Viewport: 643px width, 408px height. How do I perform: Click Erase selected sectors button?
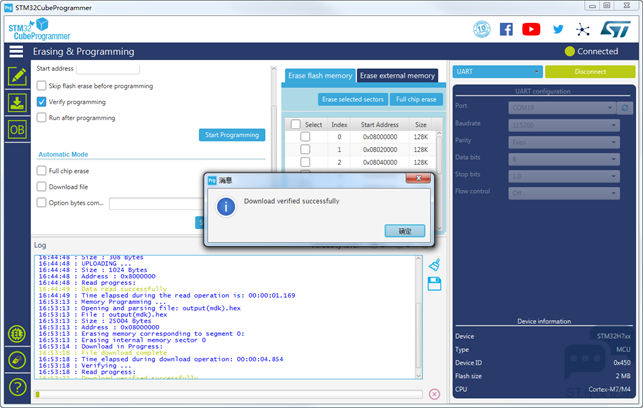click(x=353, y=99)
